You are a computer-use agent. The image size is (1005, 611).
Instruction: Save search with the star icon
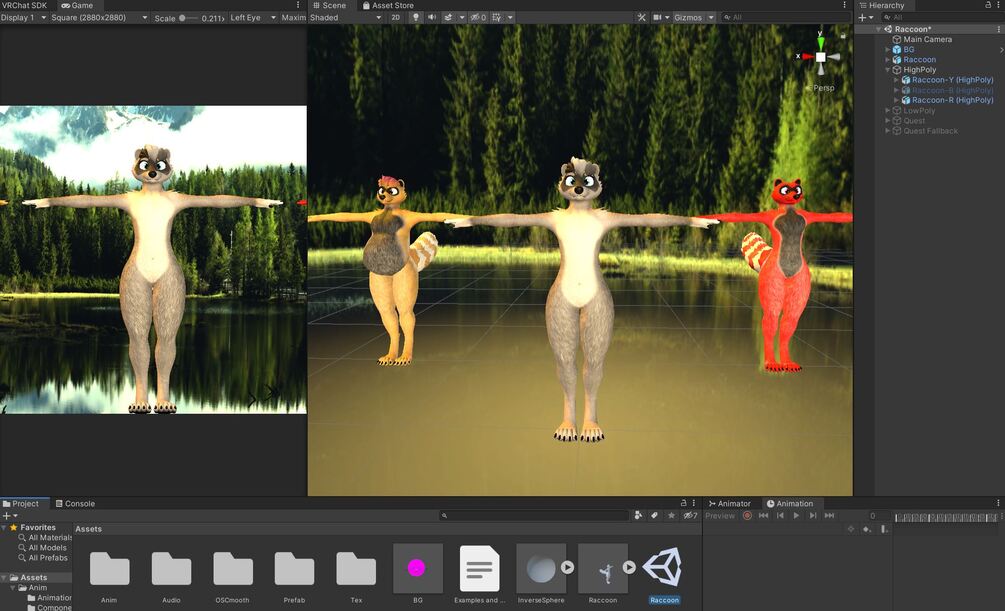(671, 515)
